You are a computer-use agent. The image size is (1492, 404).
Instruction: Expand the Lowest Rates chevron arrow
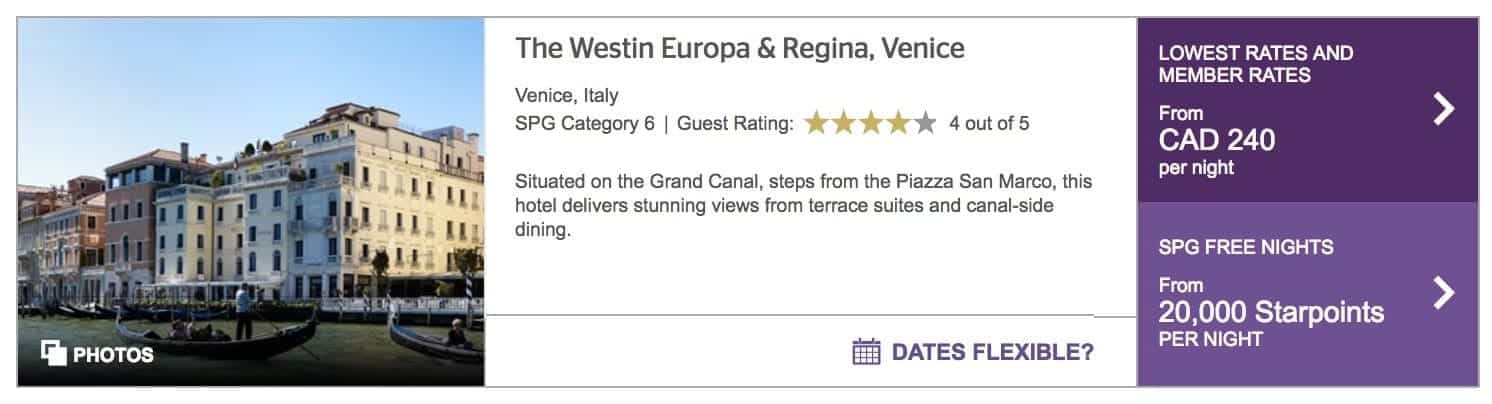(x=1444, y=108)
